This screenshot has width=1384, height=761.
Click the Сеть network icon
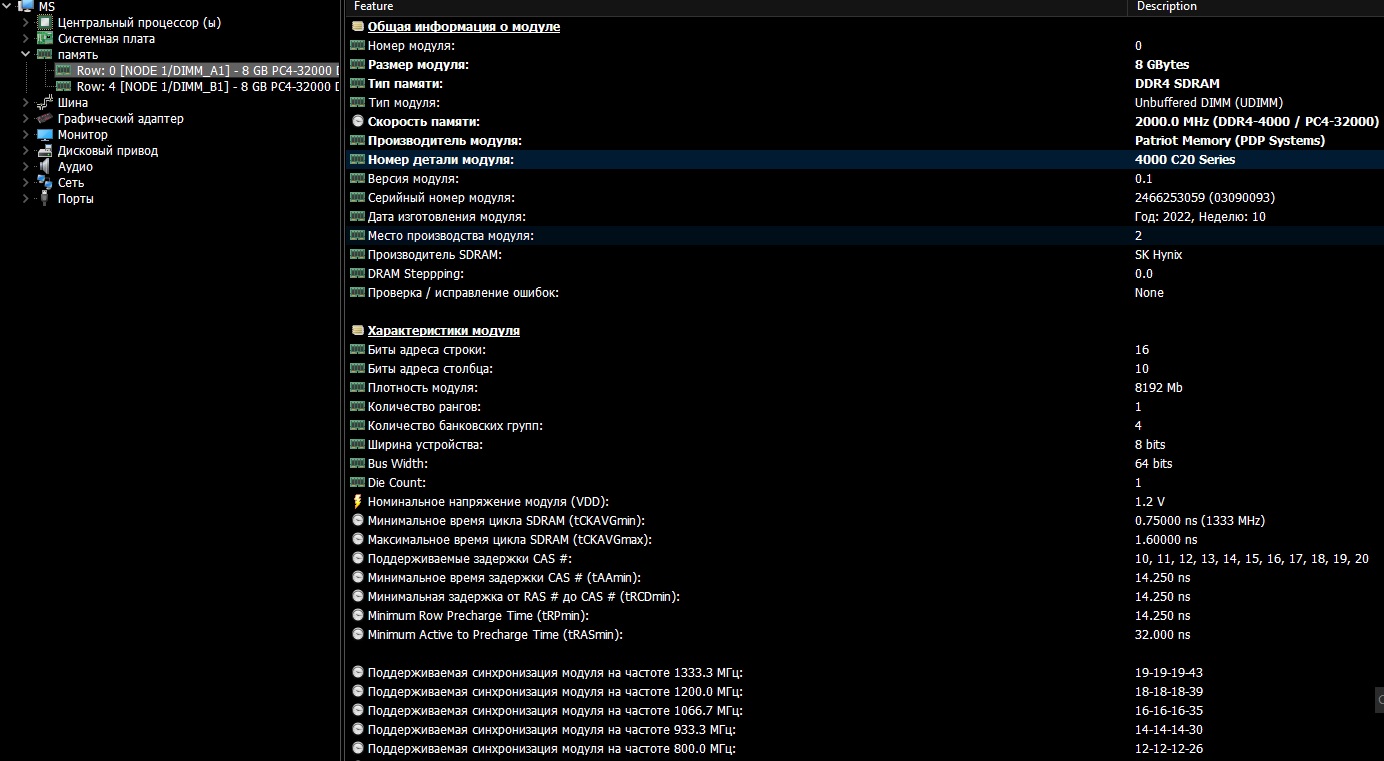(45, 182)
